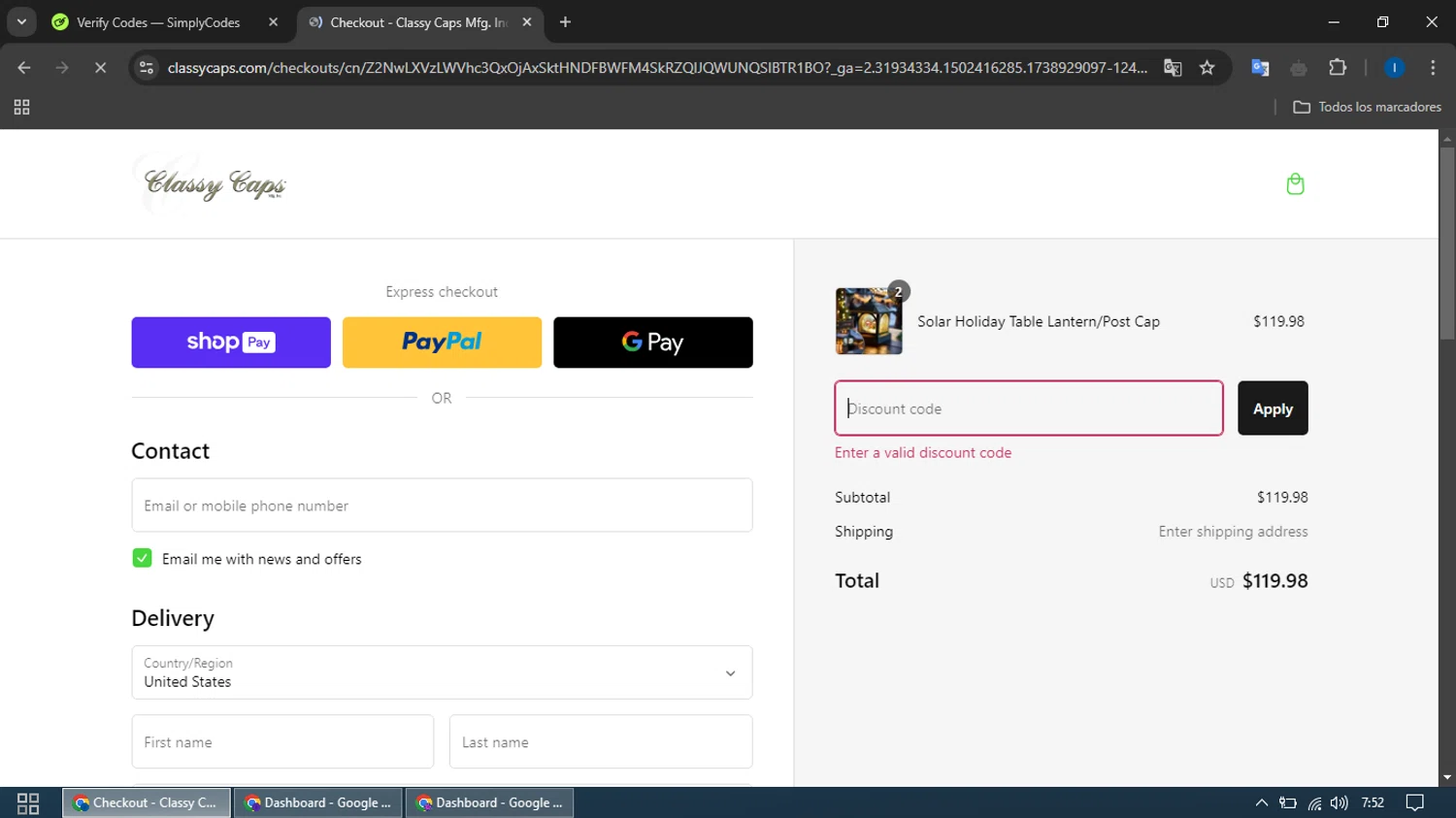1456x818 pixels.
Task: Open the tab search dropdown arrow
Action: point(21,22)
